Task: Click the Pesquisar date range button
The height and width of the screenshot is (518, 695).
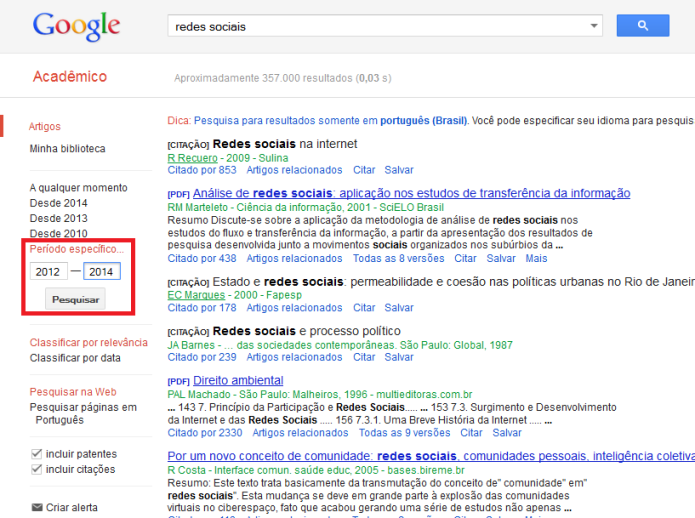Action: tap(75, 299)
